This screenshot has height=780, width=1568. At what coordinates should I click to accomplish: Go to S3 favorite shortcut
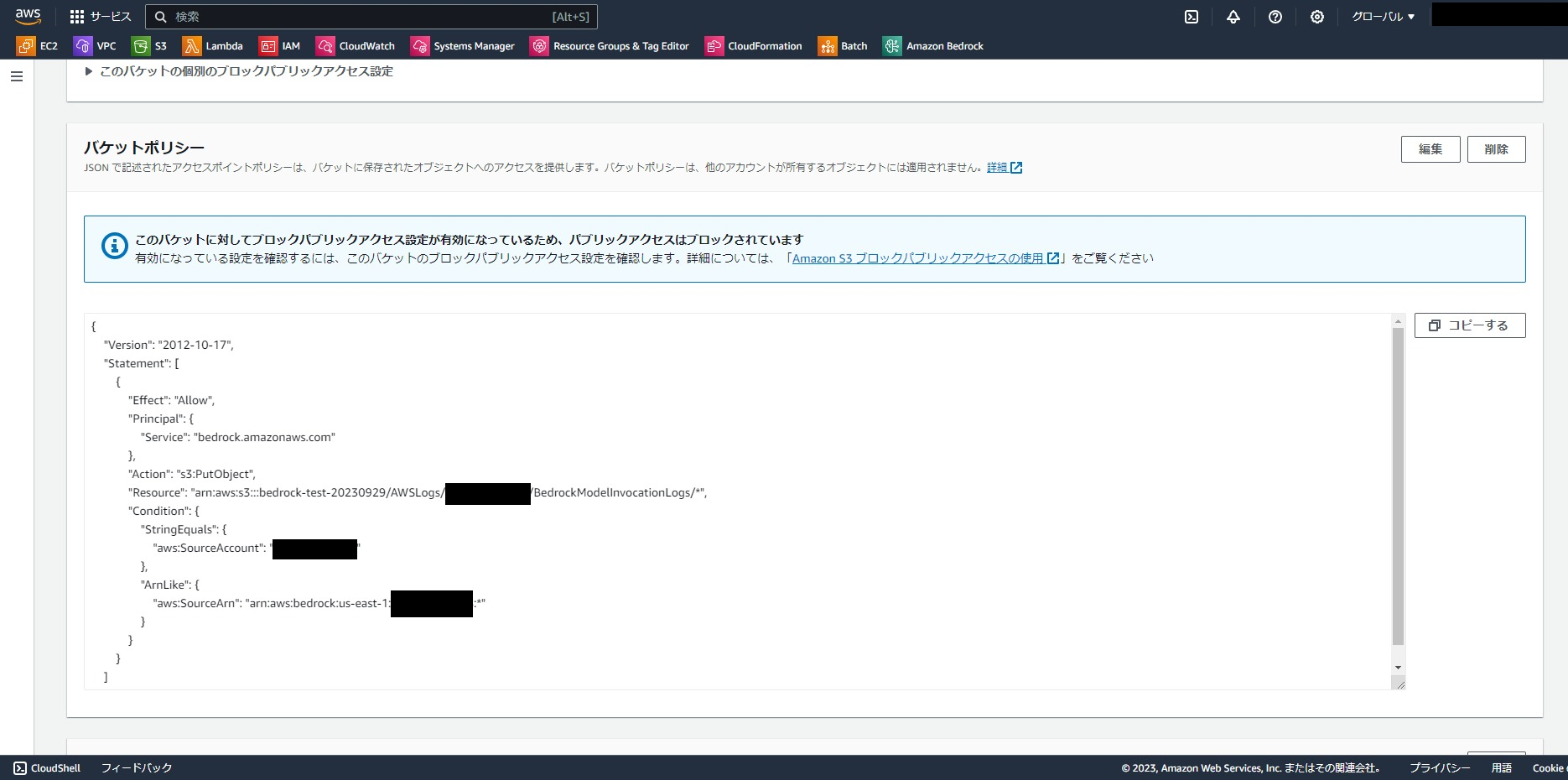(150, 46)
